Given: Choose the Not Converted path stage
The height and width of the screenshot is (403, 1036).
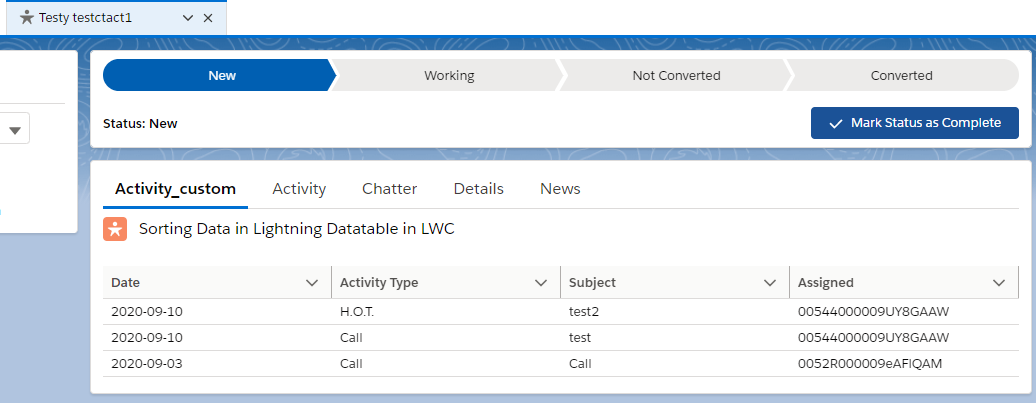Looking at the screenshot, I should 676,75.
